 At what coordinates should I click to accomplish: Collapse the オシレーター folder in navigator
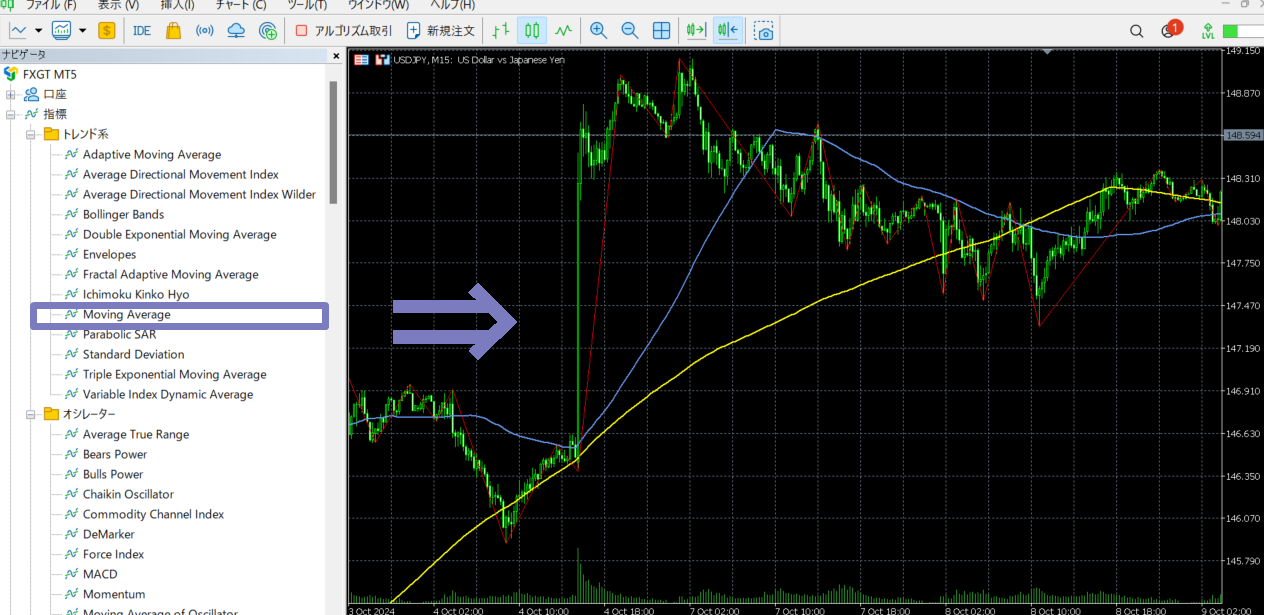click(x=31, y=414)
